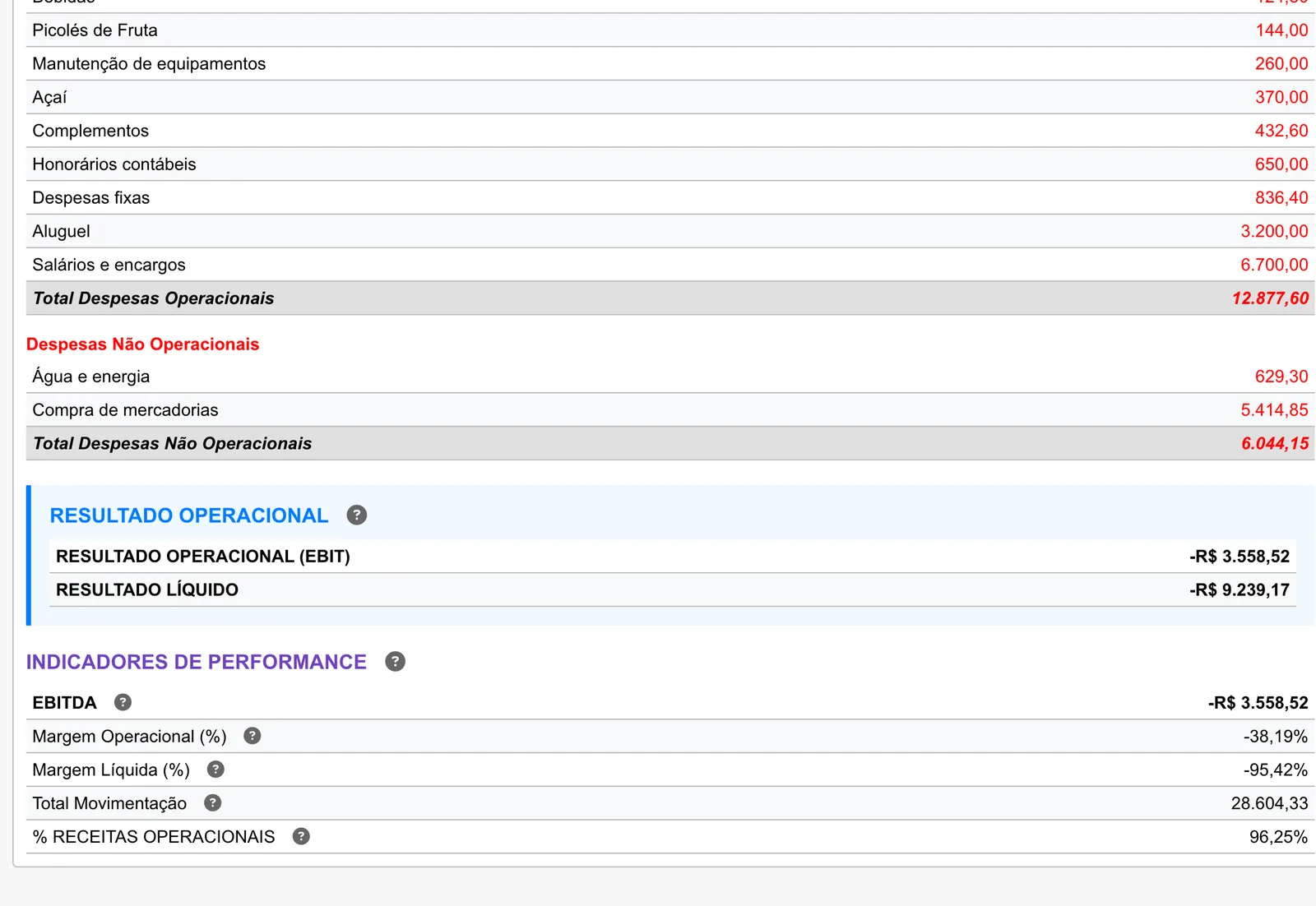The height and width of the screenshot is (906, 1316).
Task: Click the Complementos row label
Action: click(90, 131)
